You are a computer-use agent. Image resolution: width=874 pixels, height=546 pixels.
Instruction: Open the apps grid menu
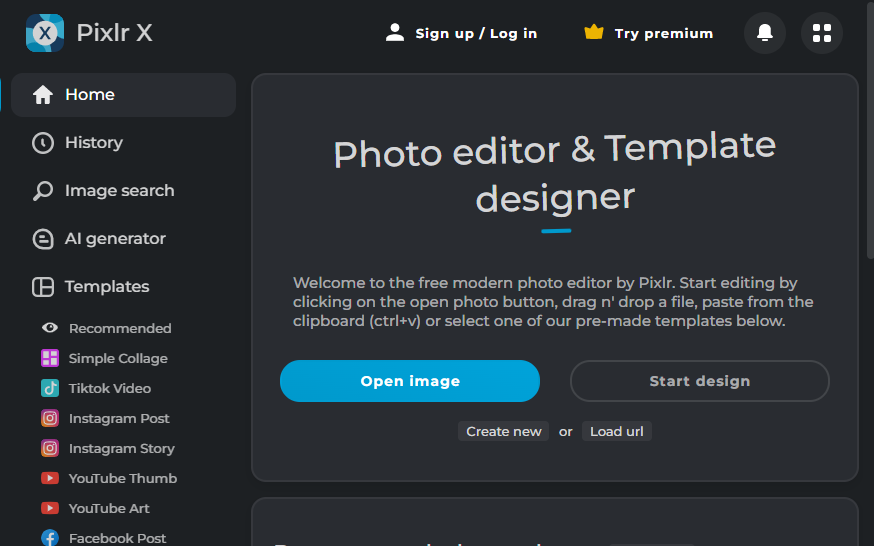coord(822,33)
